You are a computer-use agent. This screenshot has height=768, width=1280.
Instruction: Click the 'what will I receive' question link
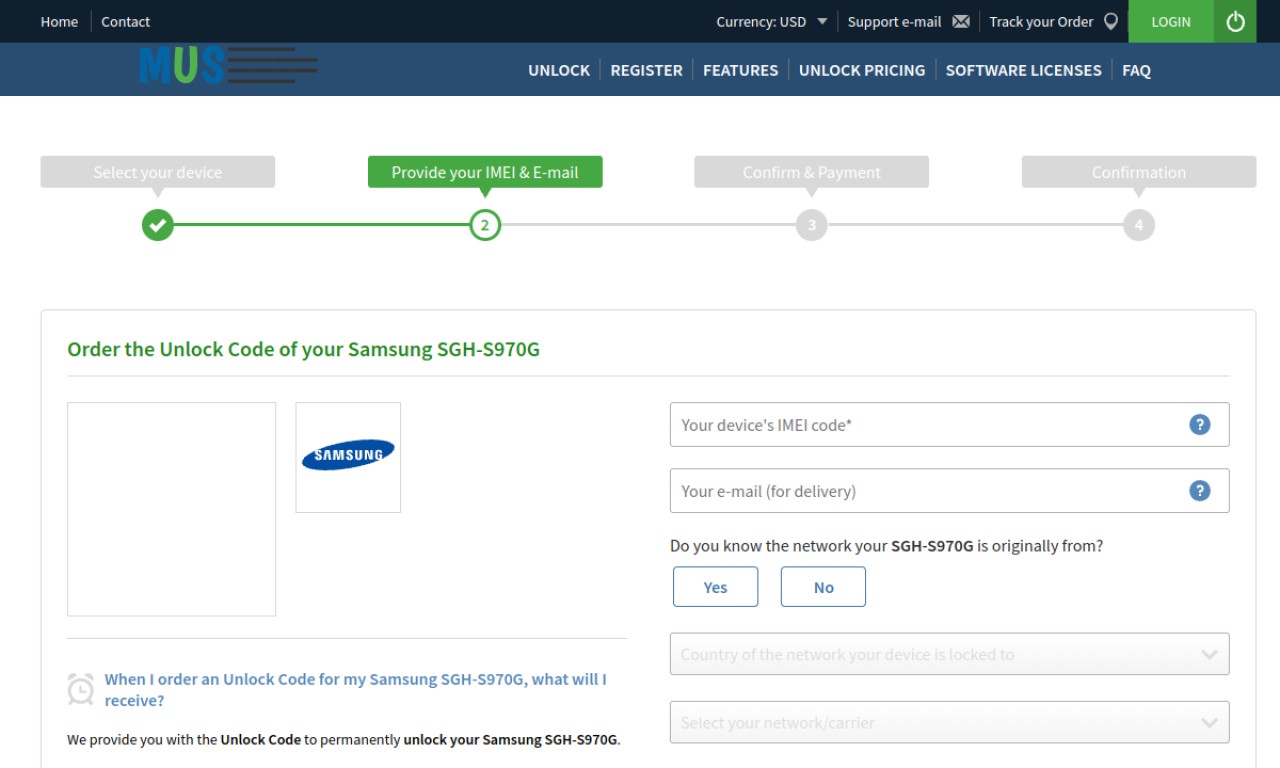356,690
